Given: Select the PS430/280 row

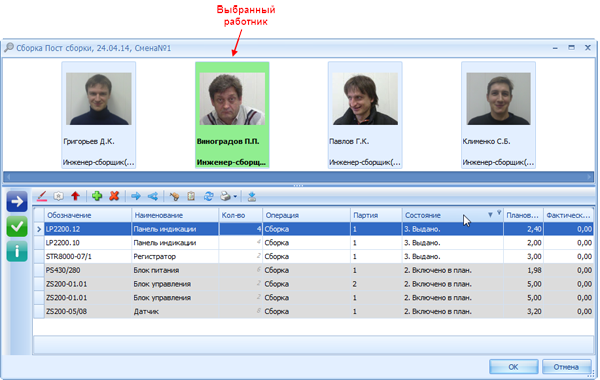Looking at the screenshot, I should pyautogui.click(x=313, y=270).
